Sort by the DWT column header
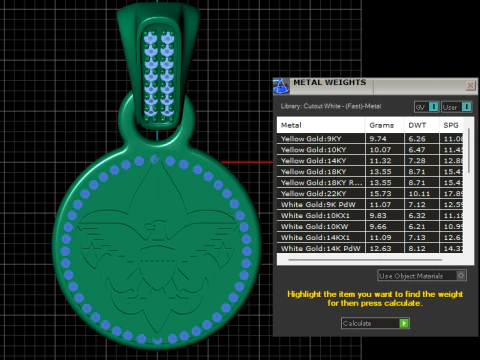This screenshot has width=480, height=360. (422, 125)
